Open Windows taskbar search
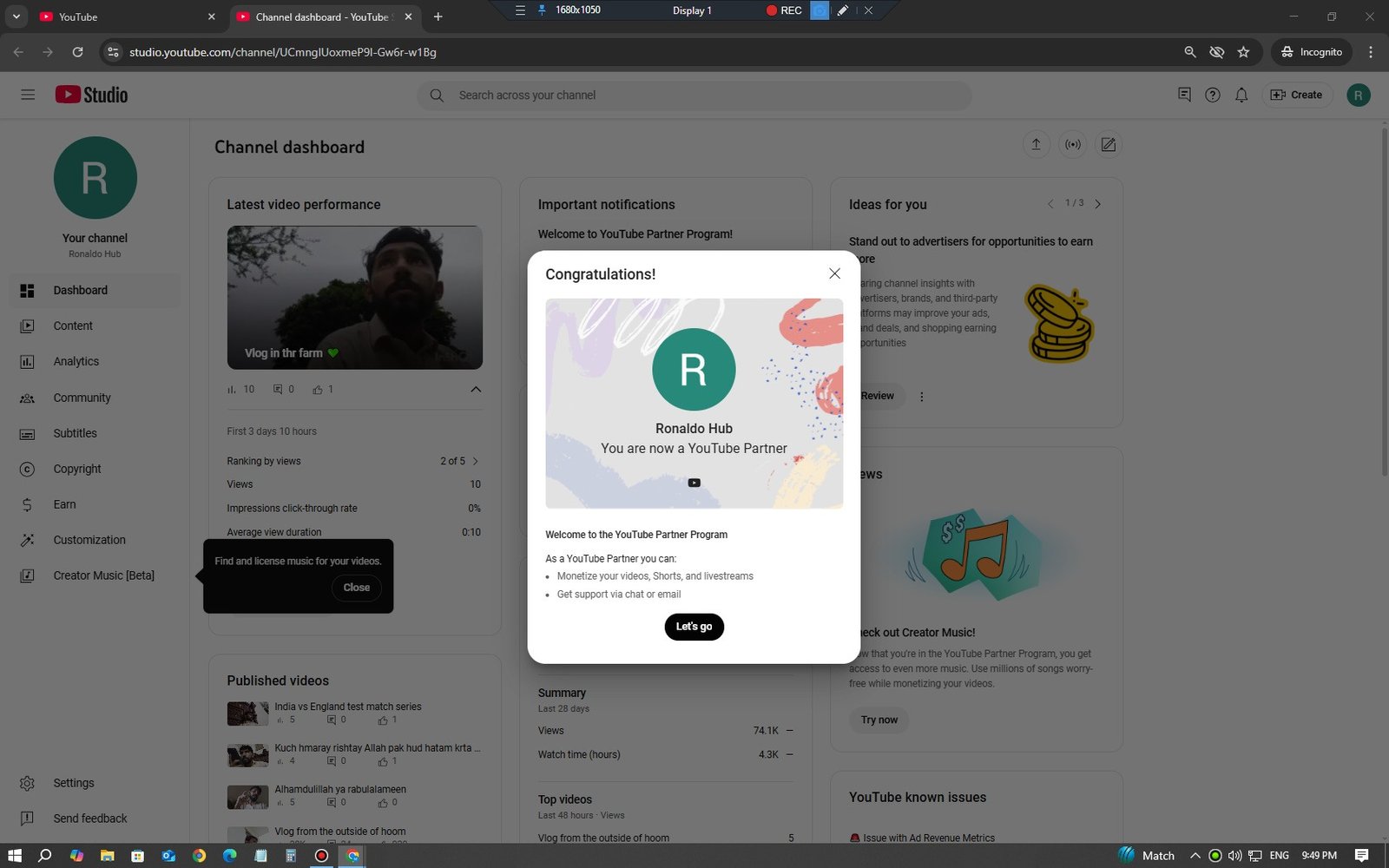 point(45,856)
